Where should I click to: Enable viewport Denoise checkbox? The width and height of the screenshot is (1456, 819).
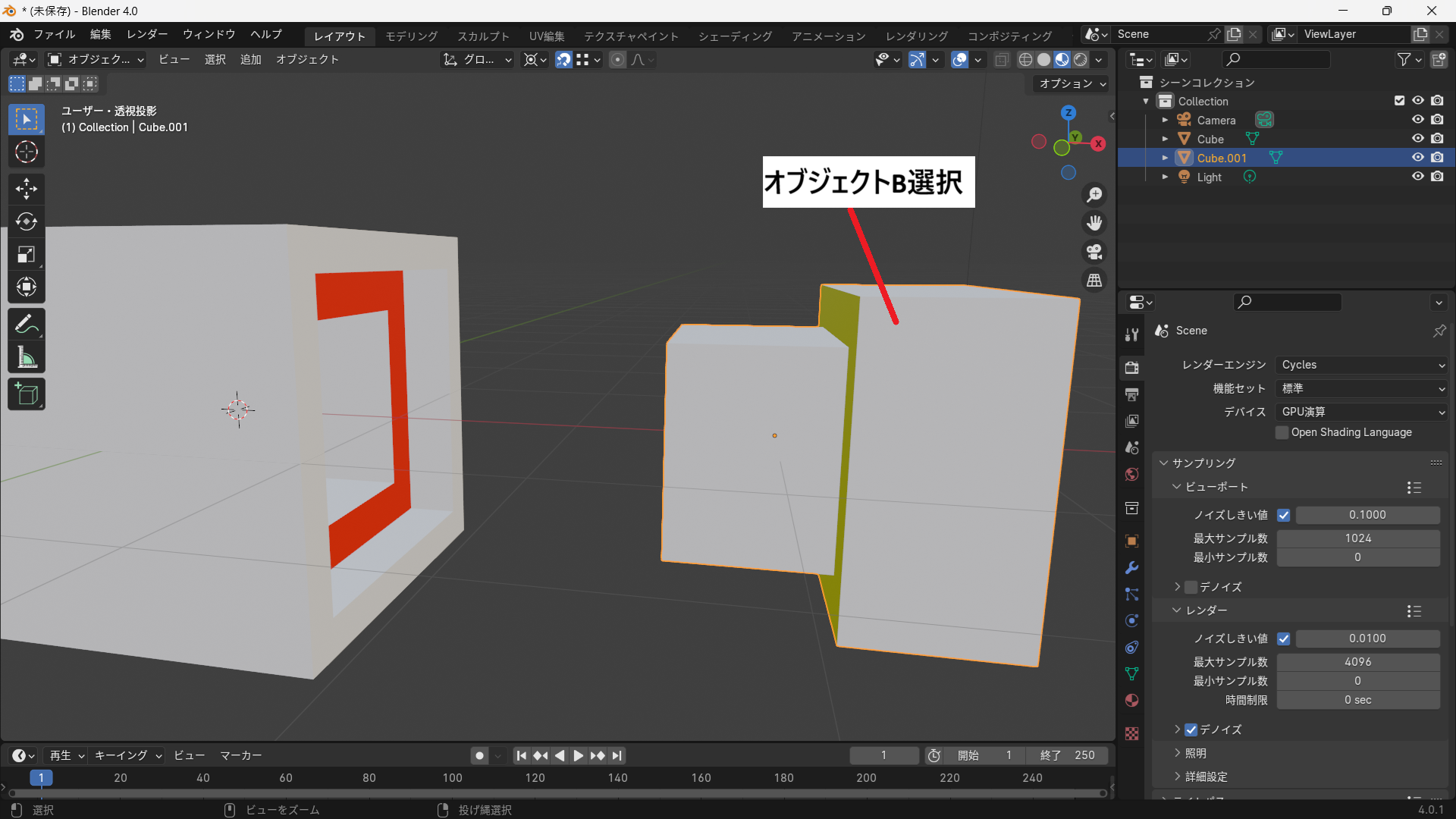point(1191,587)
